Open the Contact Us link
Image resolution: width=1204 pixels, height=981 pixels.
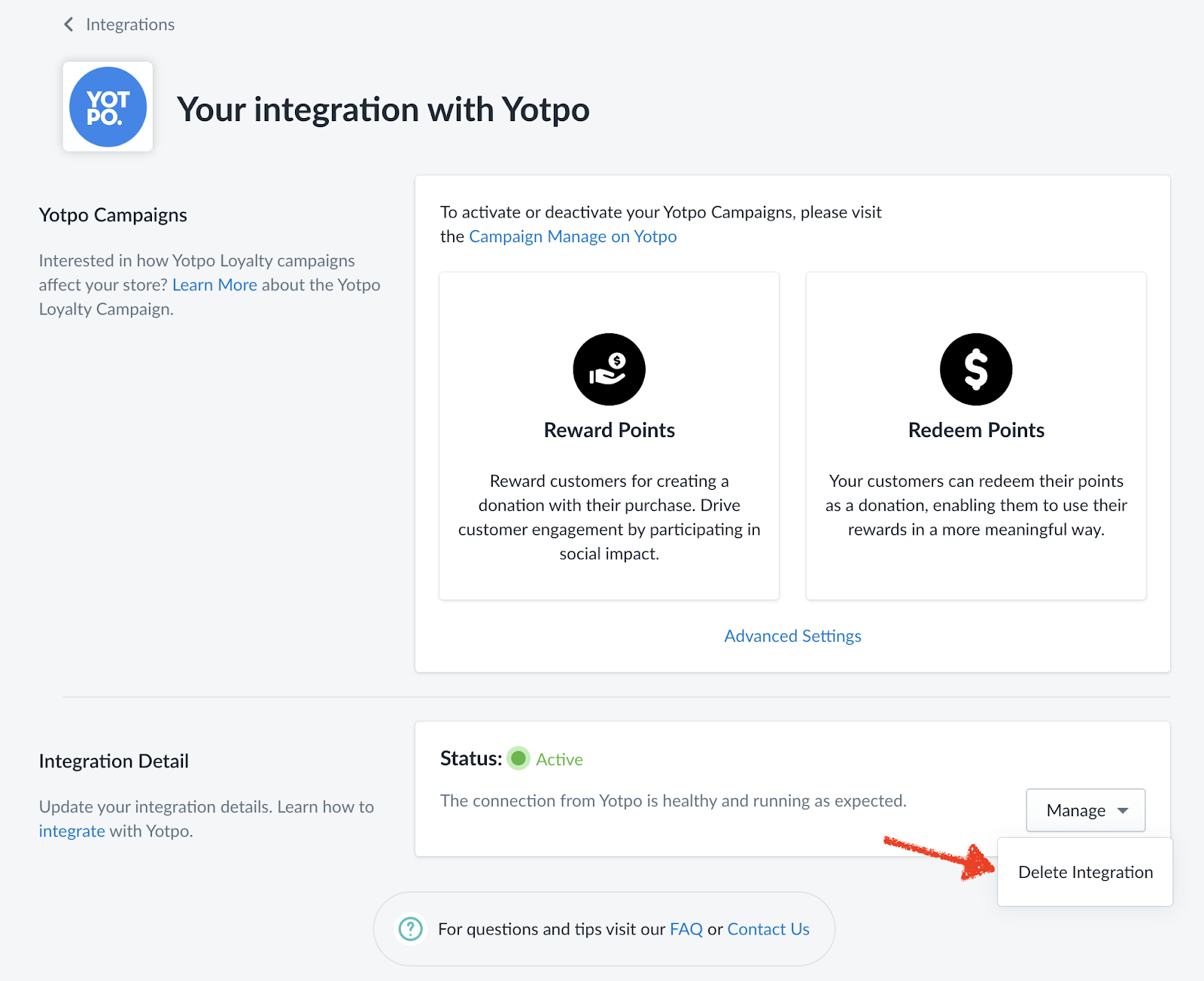tap(768, 930)
